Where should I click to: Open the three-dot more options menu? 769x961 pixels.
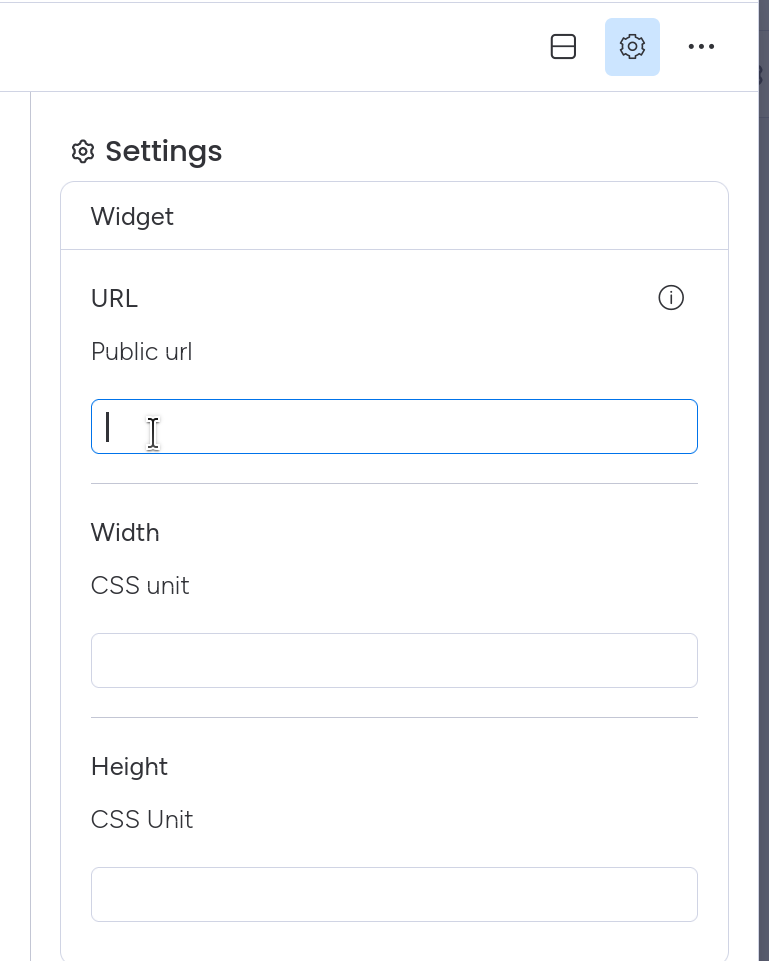(x=701, y=47)
